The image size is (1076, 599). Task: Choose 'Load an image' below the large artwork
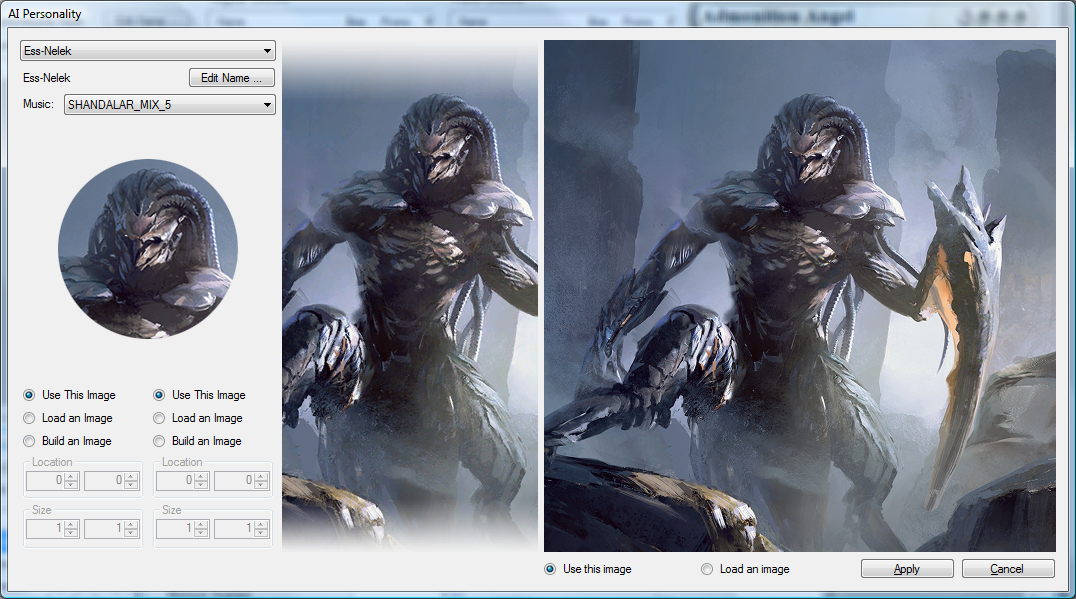707,569
